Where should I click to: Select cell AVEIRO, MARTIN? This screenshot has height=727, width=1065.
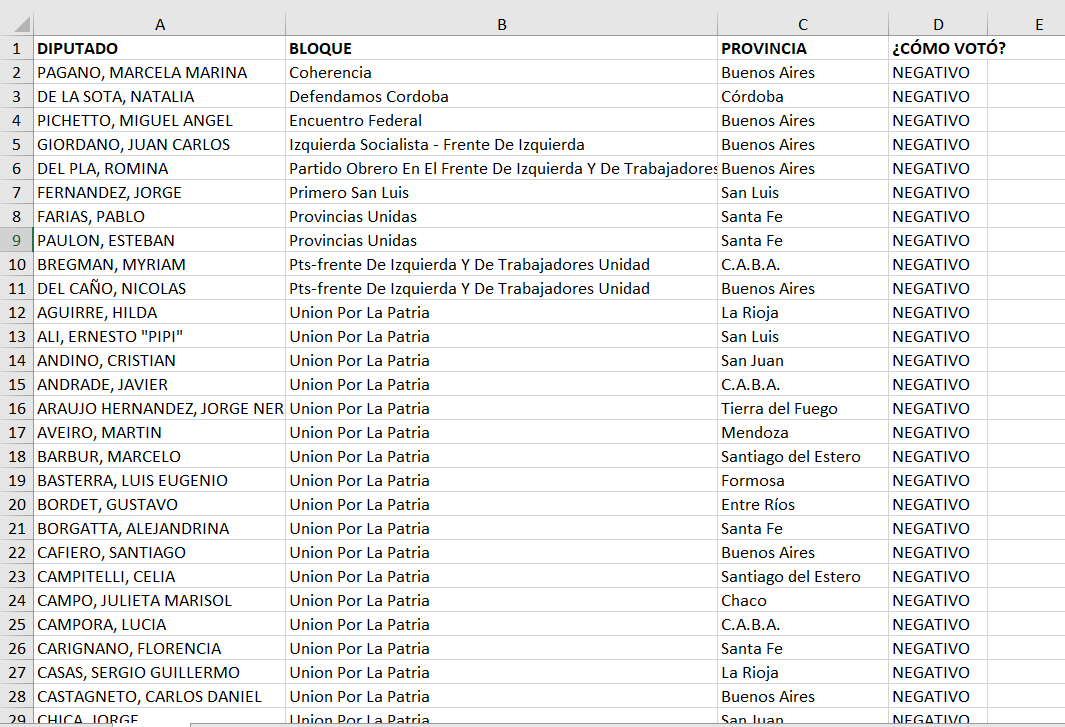pyautogui.click(x=160, y=433)
